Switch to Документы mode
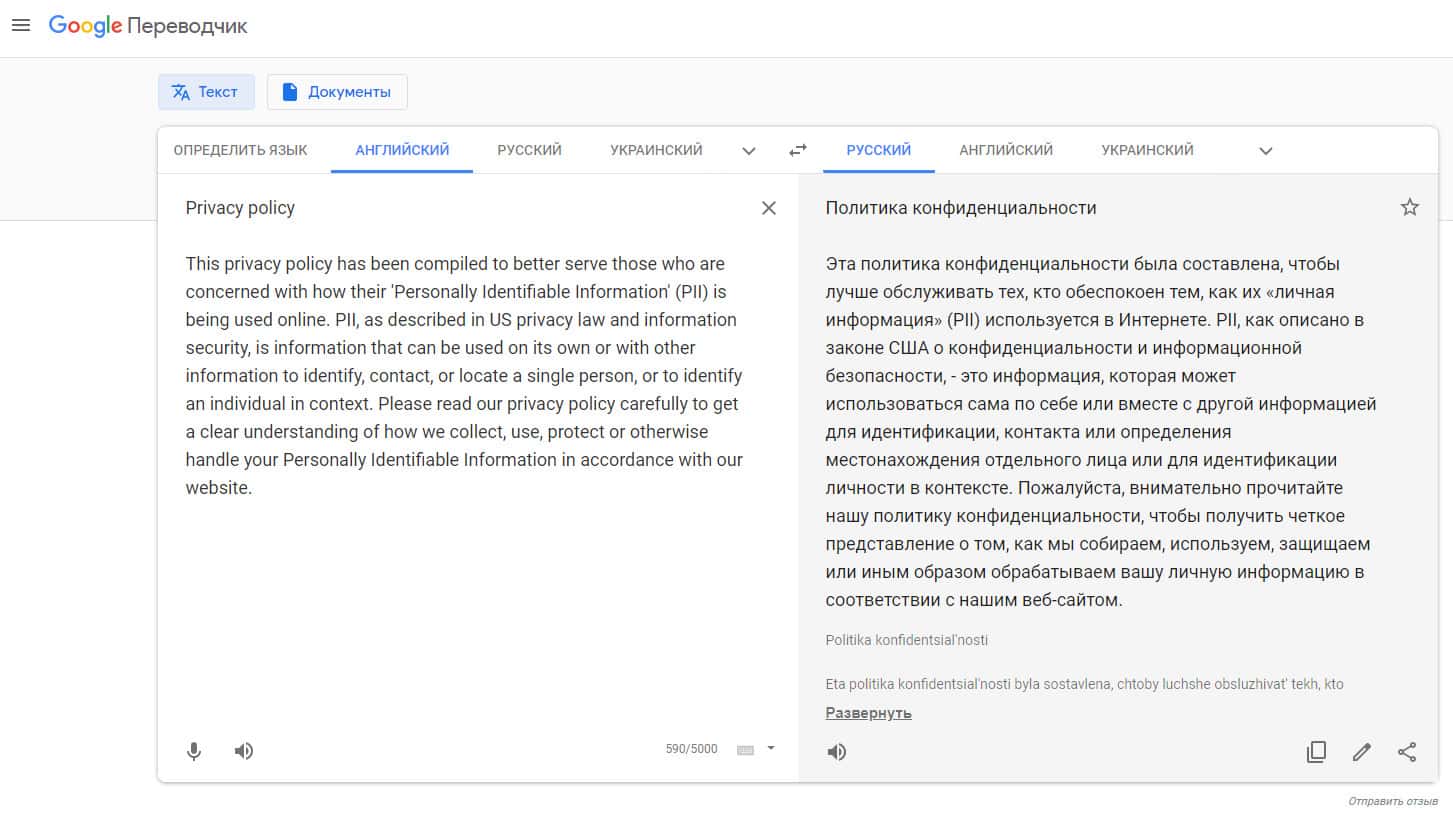The width and height of the screenshot is (1453, 815). [337, 92]
